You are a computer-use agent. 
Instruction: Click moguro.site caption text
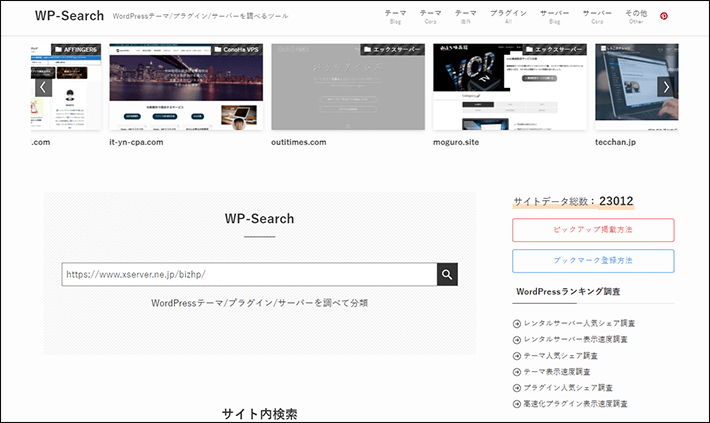click(456, 142)
